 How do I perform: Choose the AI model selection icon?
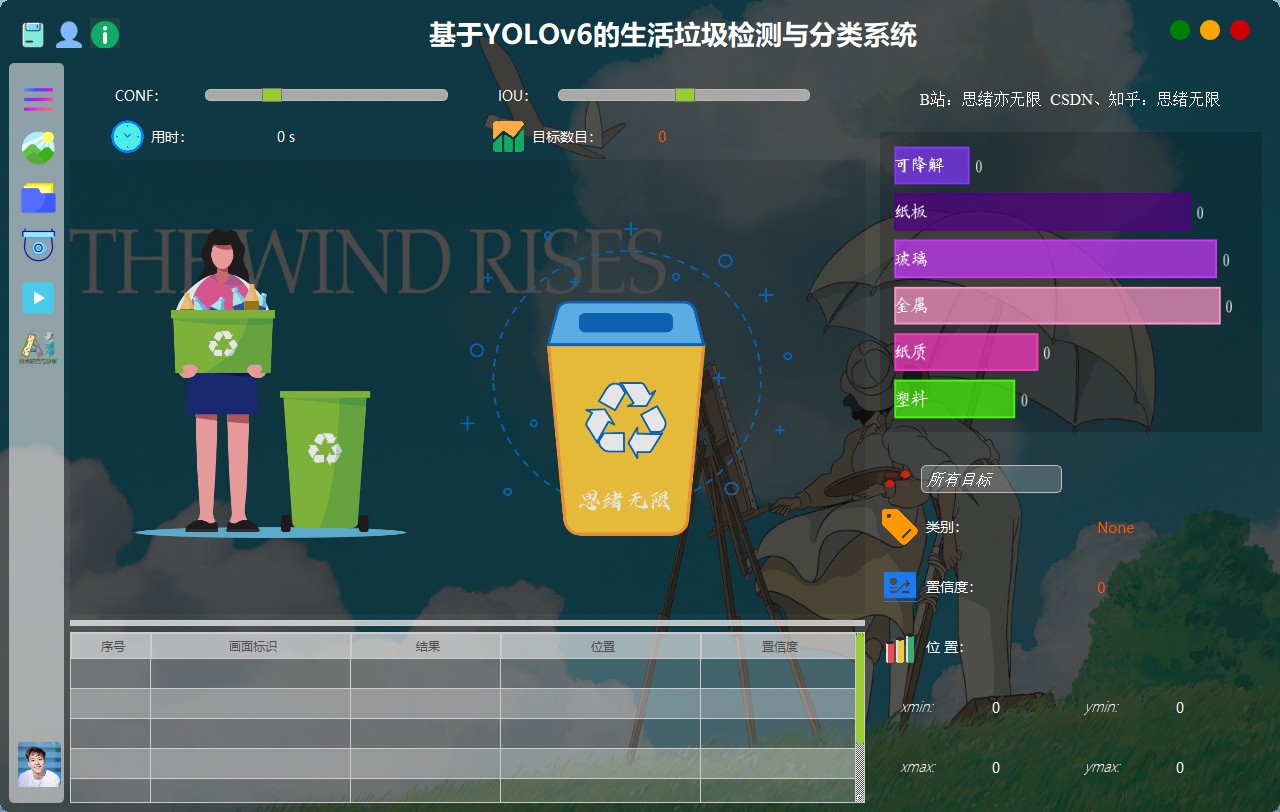(38, 348)
